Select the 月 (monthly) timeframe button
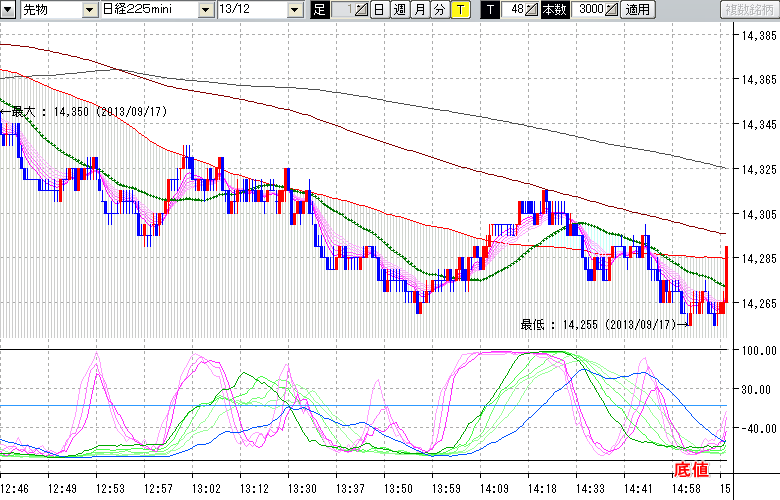The width and height of the screenshot is (780, 500). click(419, 10)
